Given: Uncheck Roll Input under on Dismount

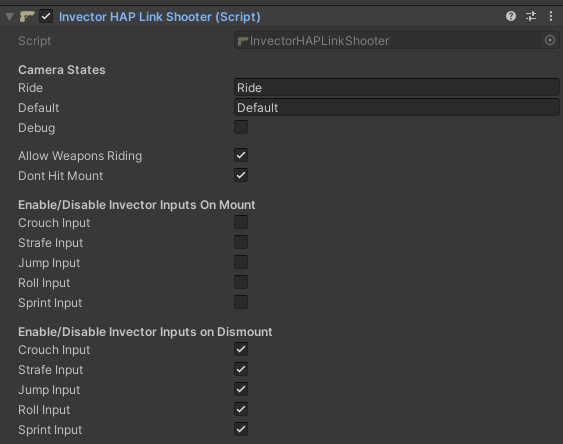Looking at the screenshot, I should (241, 409).
